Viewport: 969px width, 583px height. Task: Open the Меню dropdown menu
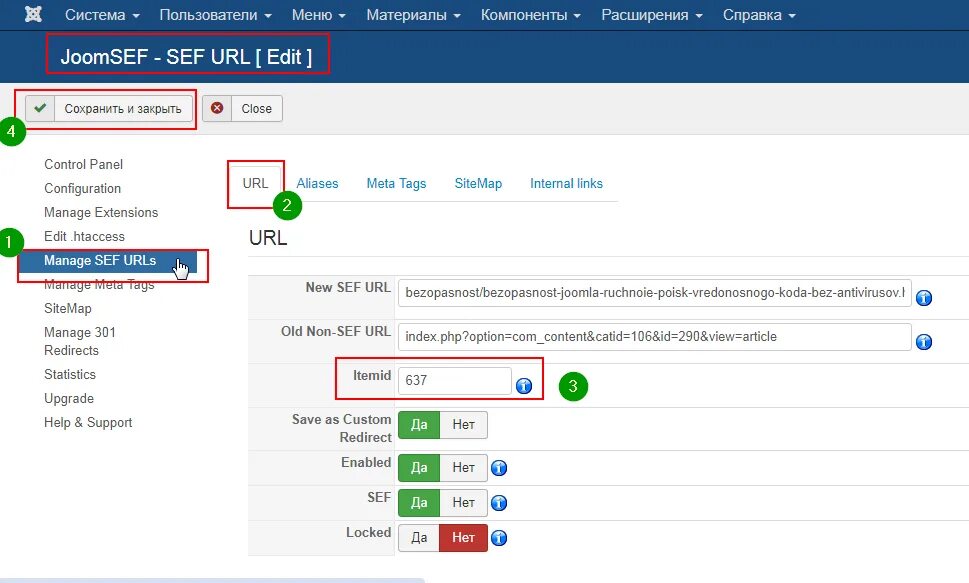pyautogui.click(x=318, y=15)
